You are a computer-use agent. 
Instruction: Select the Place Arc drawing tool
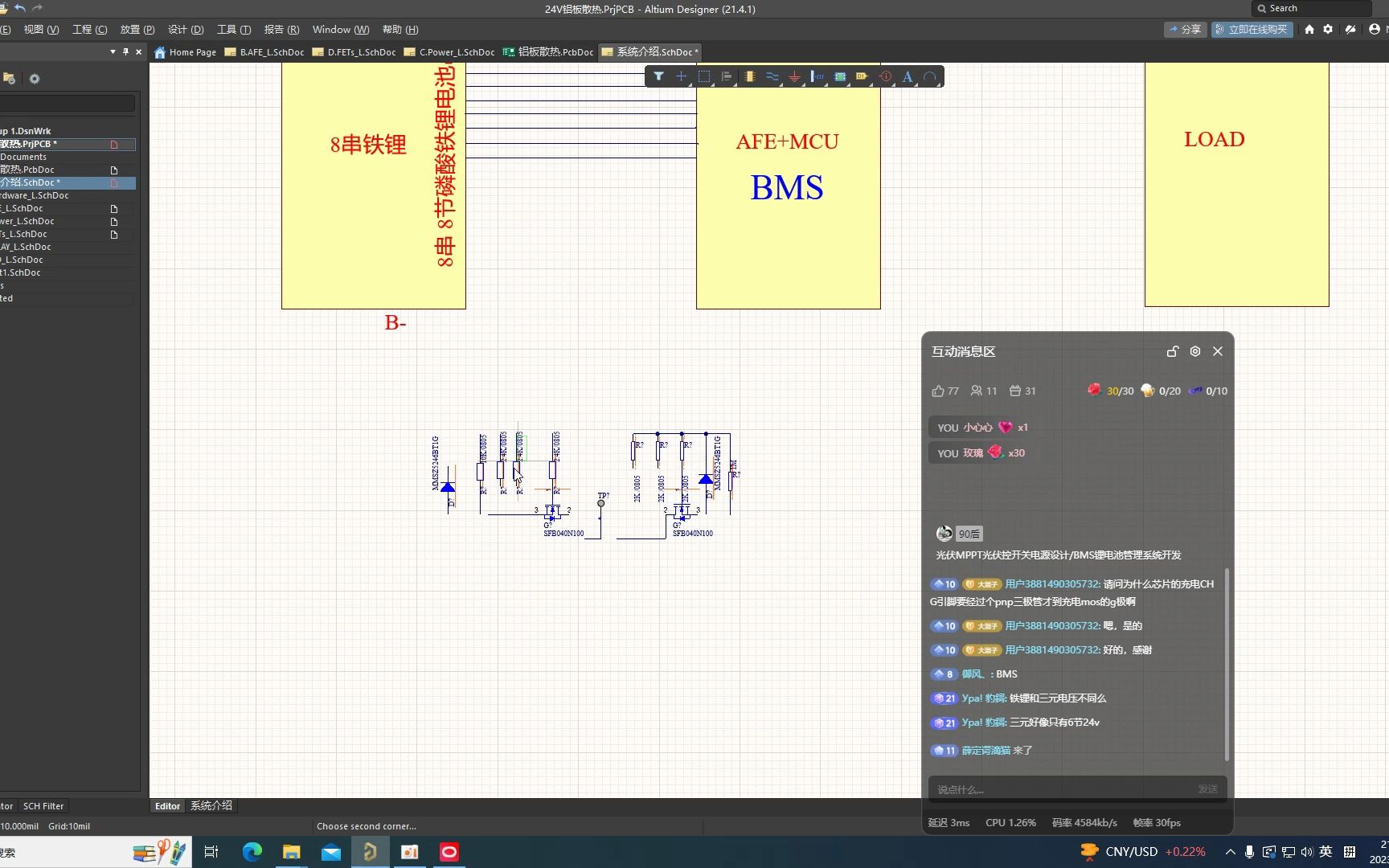point(930,76)
